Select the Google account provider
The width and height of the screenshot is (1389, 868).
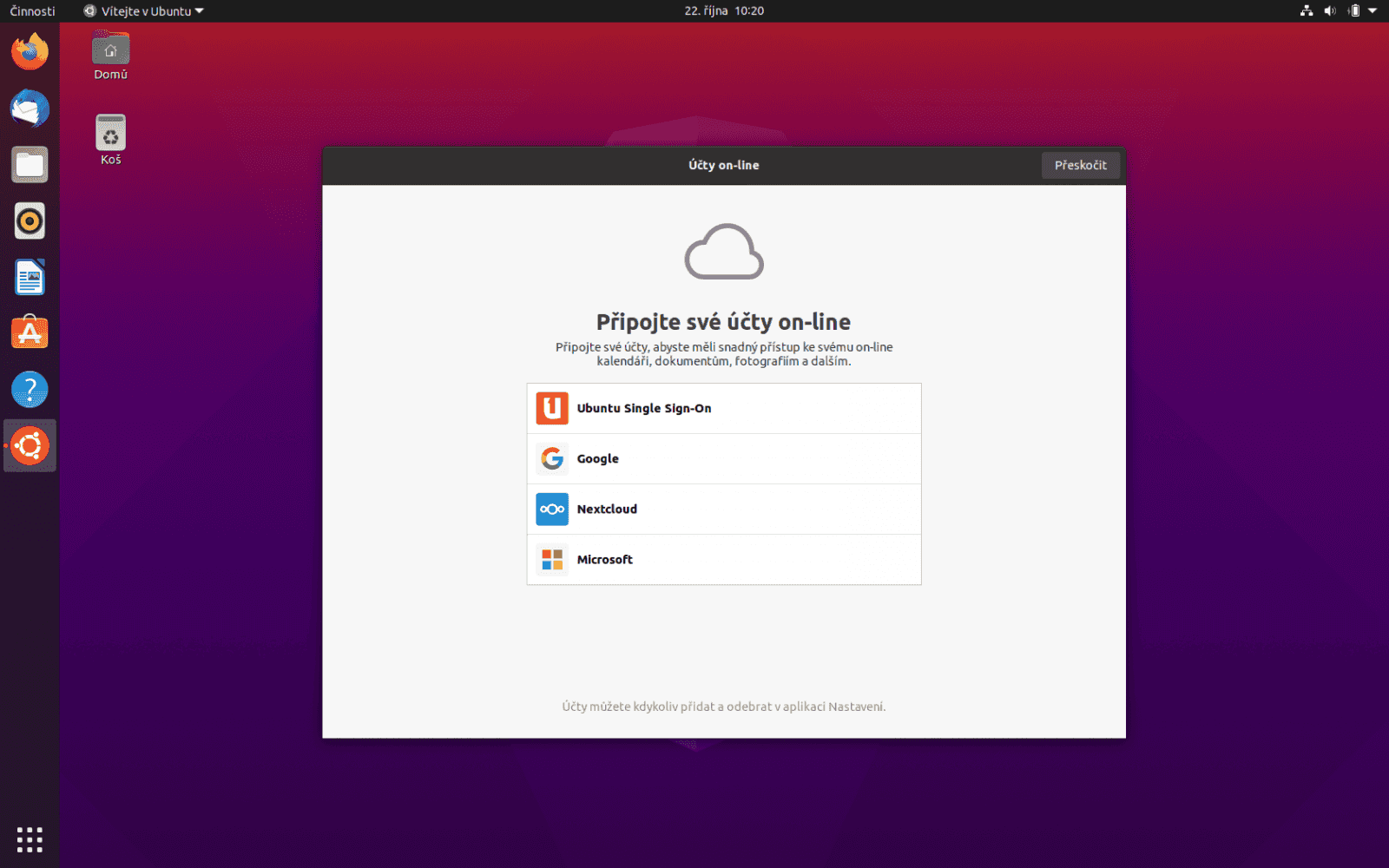(724, 458)
